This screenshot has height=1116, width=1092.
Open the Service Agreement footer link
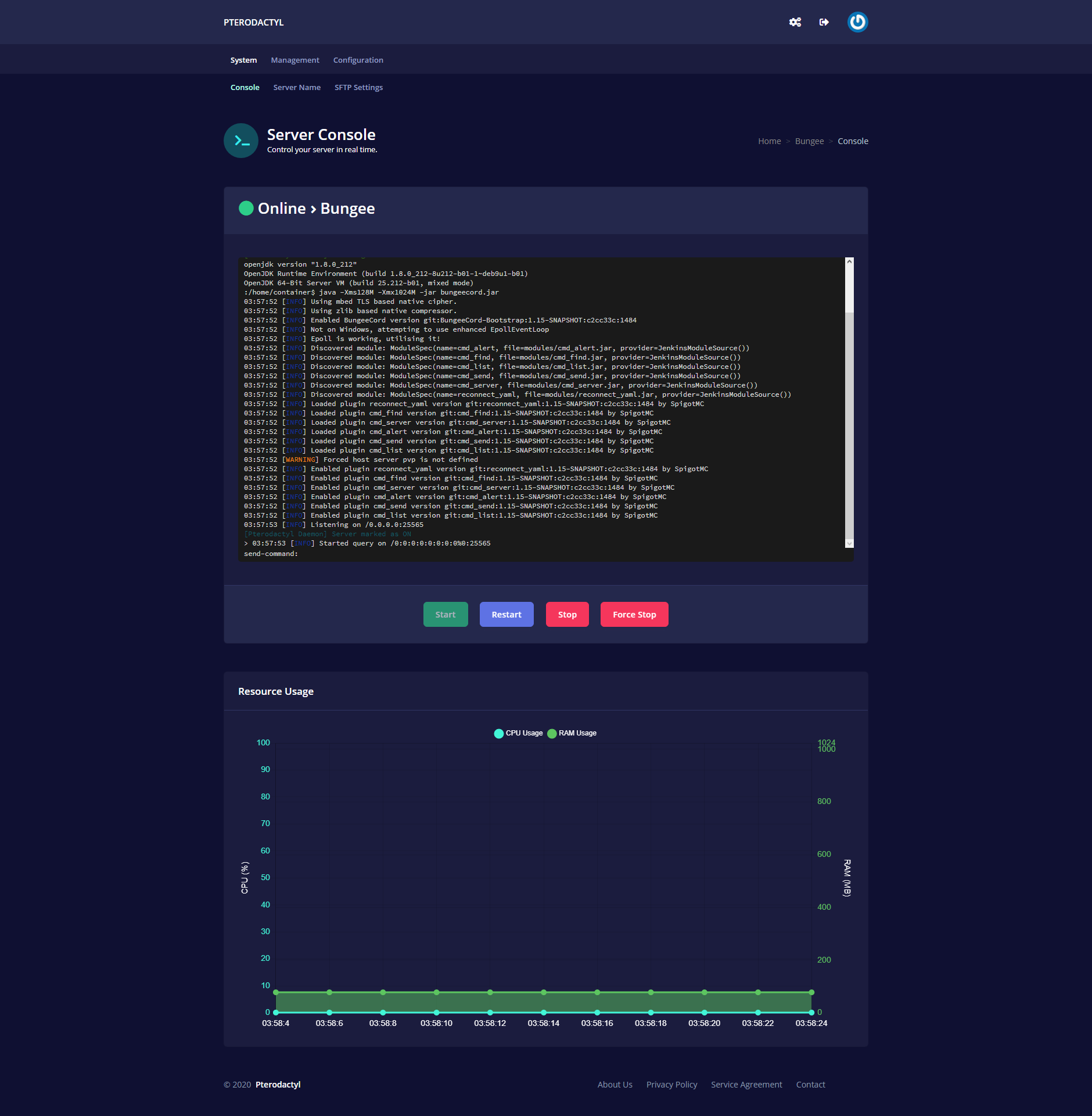point(746,1085)
